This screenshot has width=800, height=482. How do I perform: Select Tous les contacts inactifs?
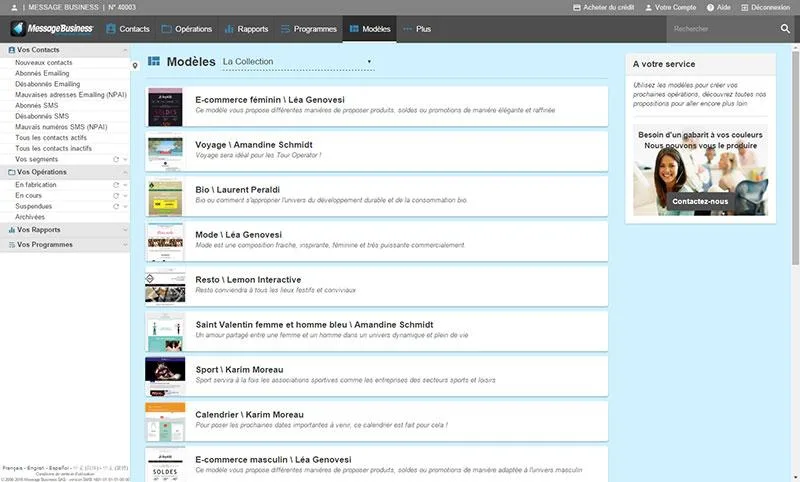pyautogui.click(x=54, y=148)
